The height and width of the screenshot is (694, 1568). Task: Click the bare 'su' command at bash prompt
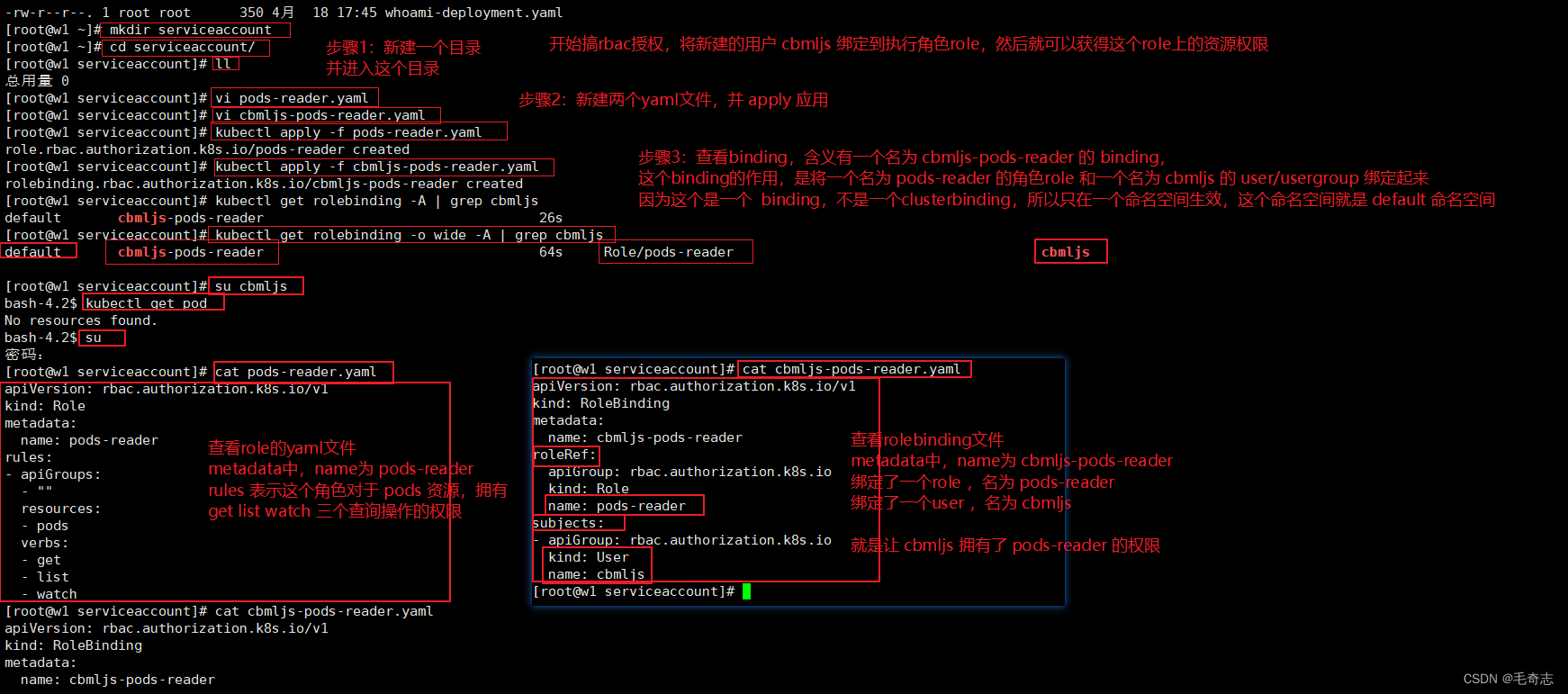click(94, 338)
